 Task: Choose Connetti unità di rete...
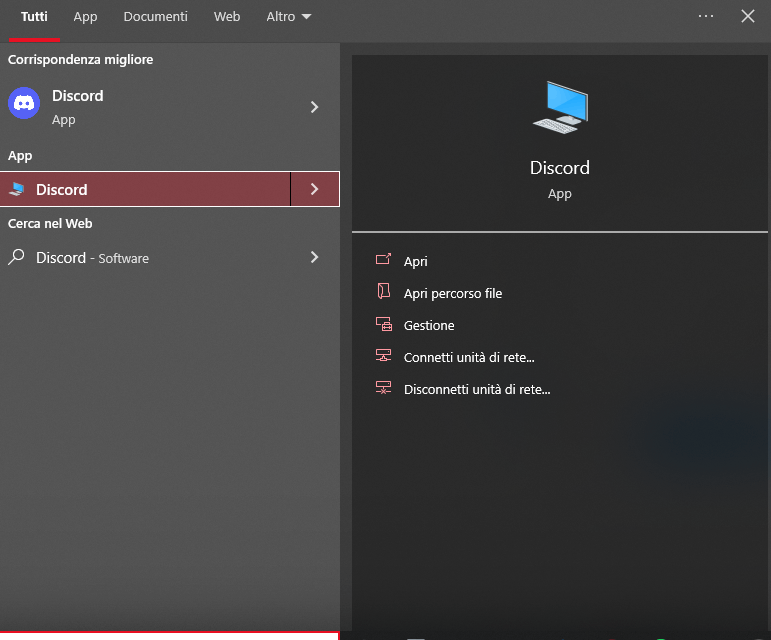(469, 357)
